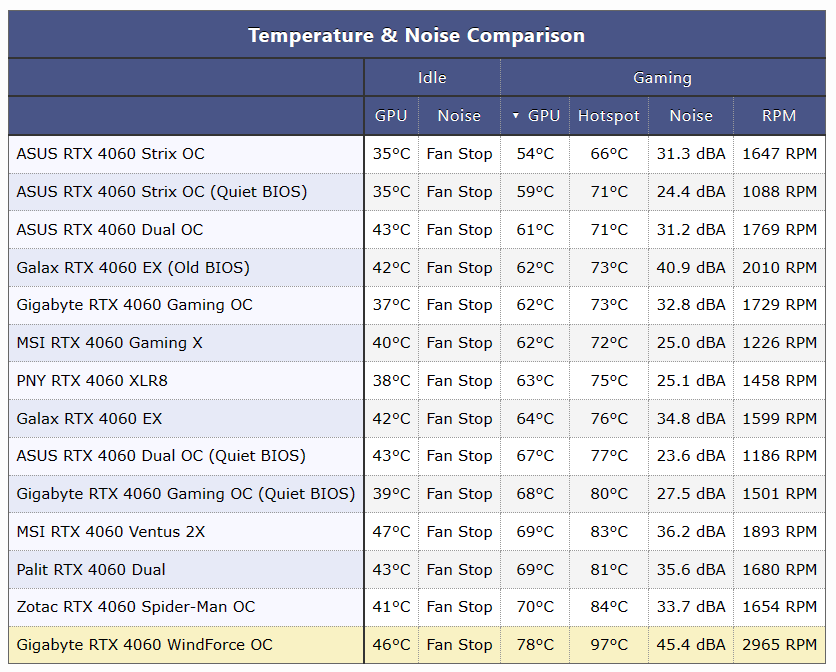Sort by the Idle GPU column header
This screenshot has width=836, height=672.
click(391, 116)
